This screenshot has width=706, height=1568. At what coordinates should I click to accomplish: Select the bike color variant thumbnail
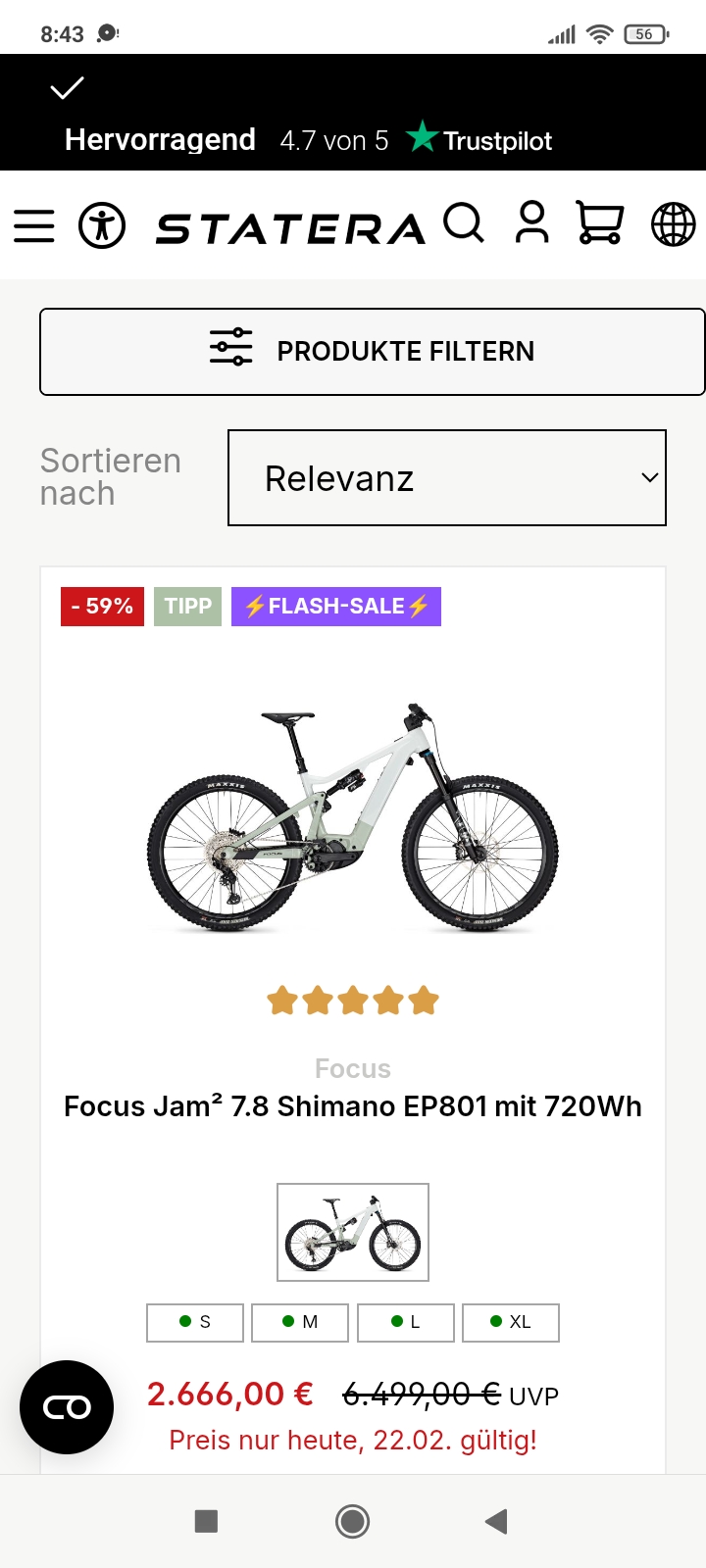(353, 1232)
